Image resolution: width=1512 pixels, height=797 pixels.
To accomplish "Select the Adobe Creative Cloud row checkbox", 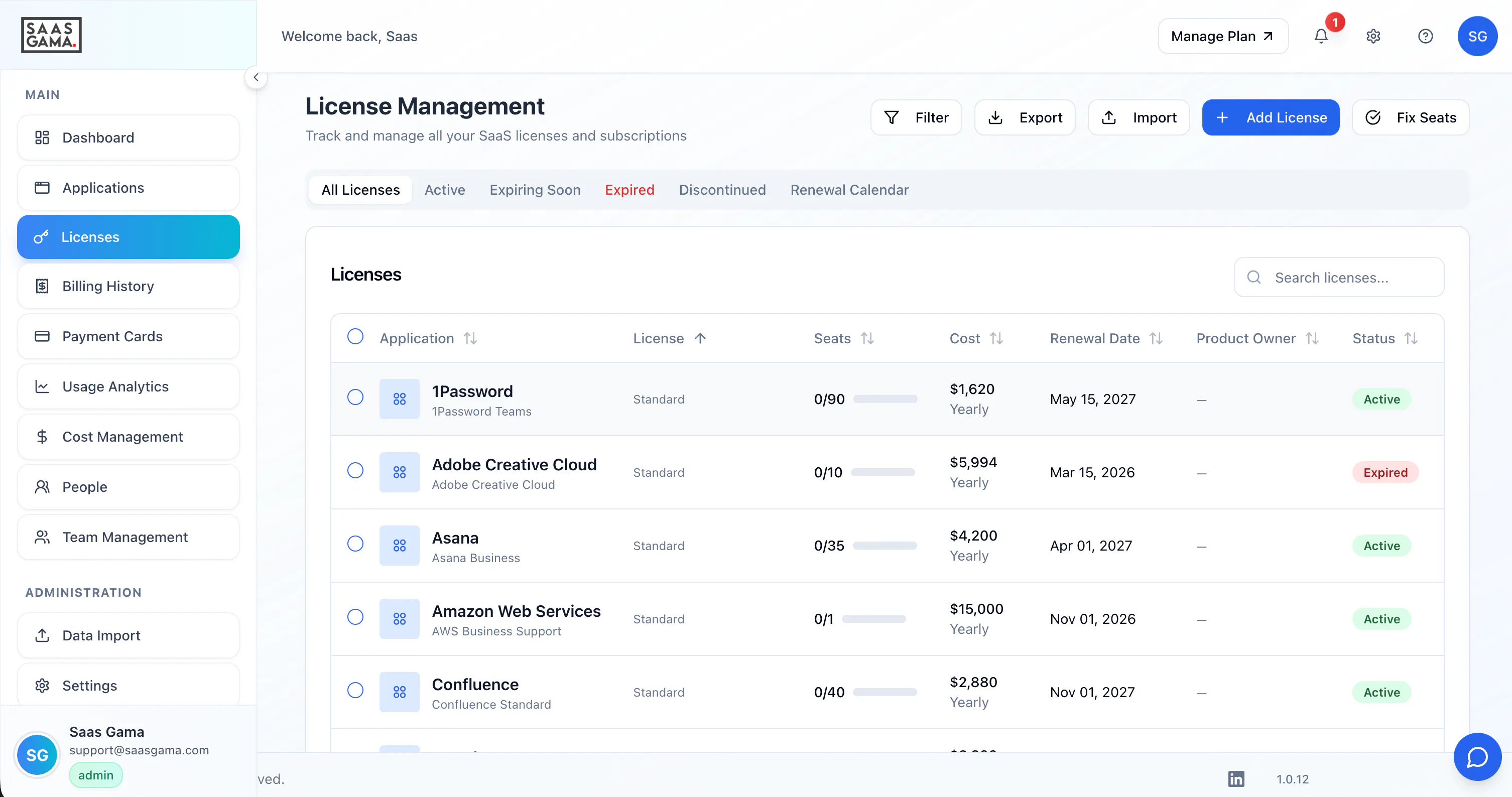I will pos(355,470).
